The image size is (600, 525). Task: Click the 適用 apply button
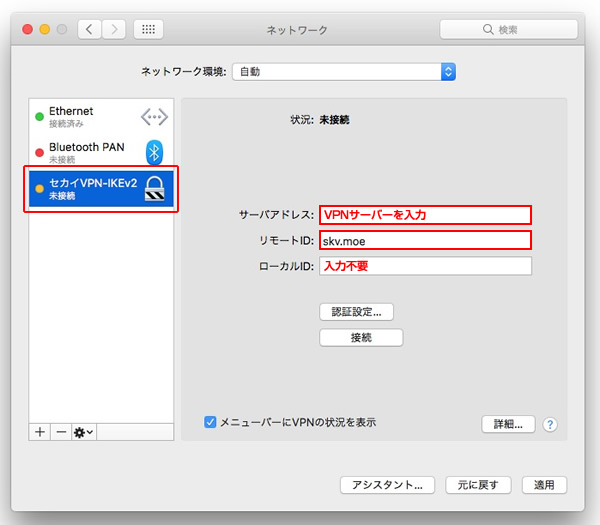coord(544,485)
